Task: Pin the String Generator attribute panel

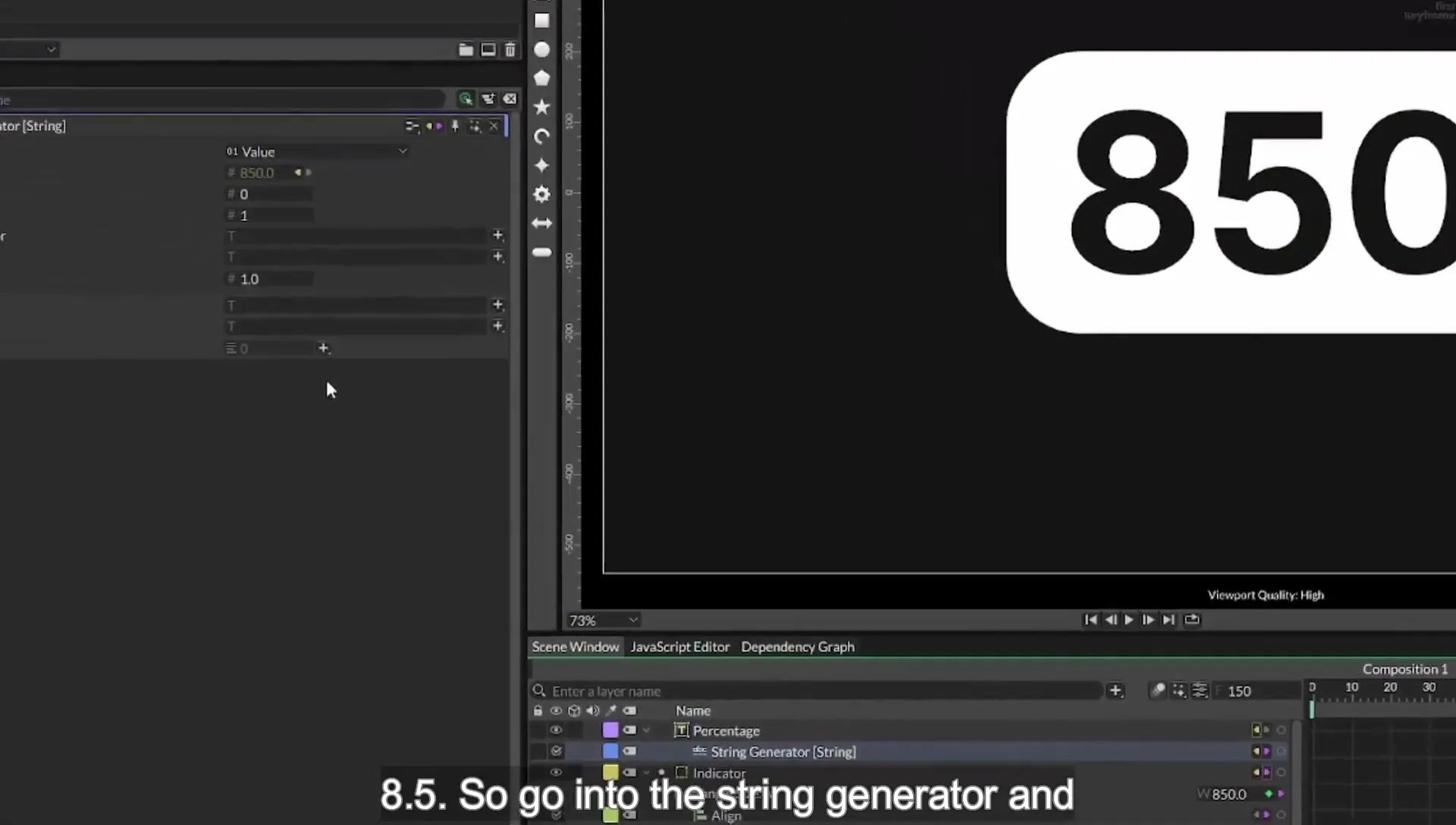Action: [x=455, y=126]
